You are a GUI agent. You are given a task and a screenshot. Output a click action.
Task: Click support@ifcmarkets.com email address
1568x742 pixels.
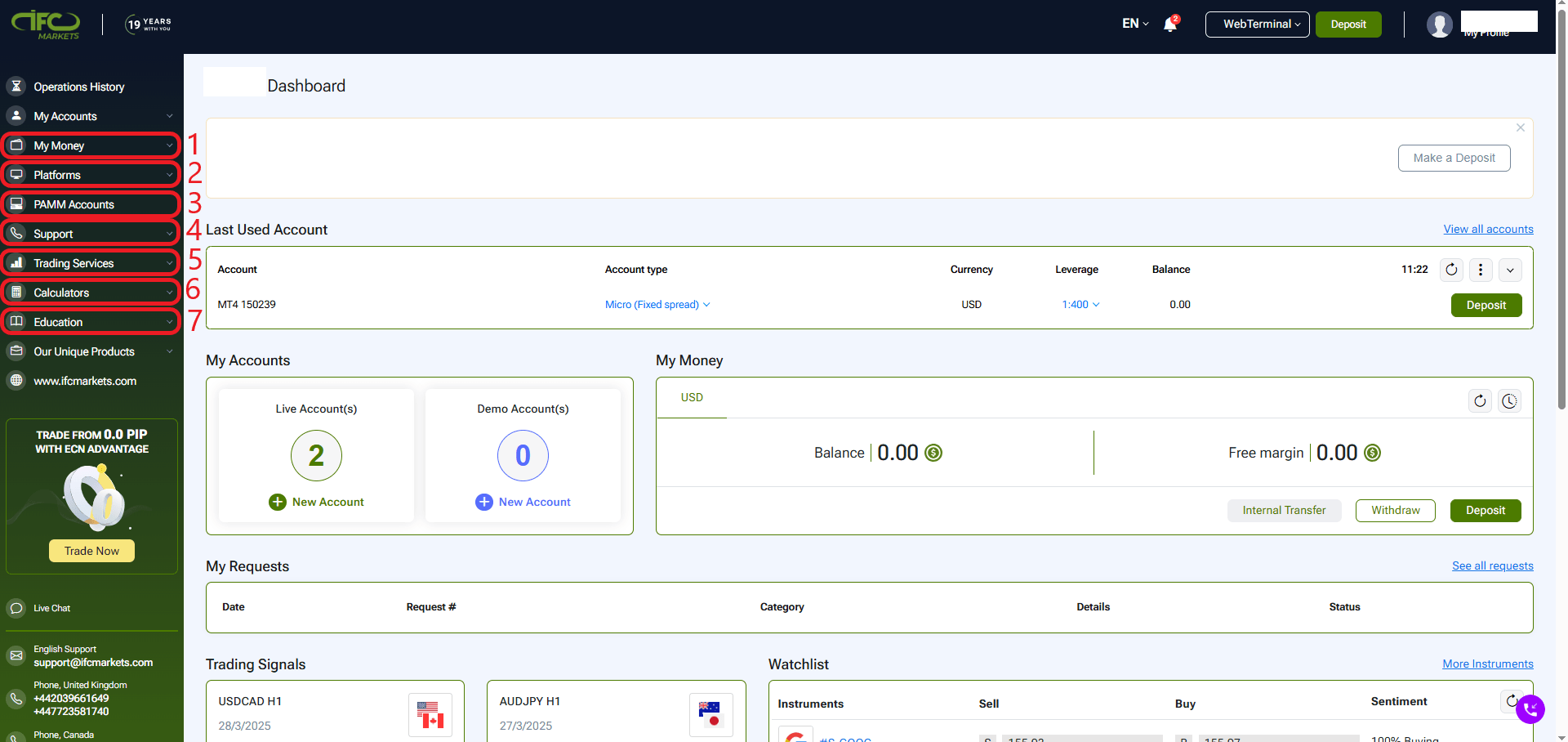93,662
